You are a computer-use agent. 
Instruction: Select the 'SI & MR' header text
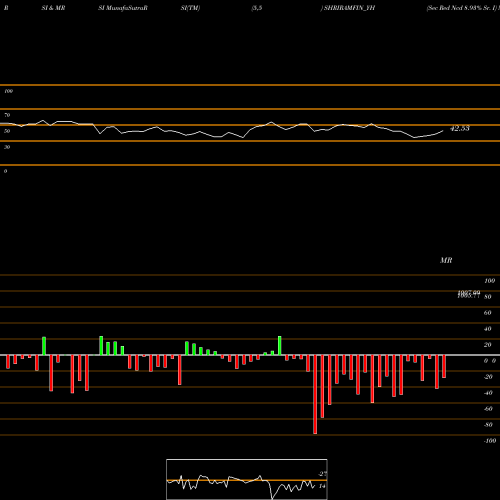[x=53, y=8]
